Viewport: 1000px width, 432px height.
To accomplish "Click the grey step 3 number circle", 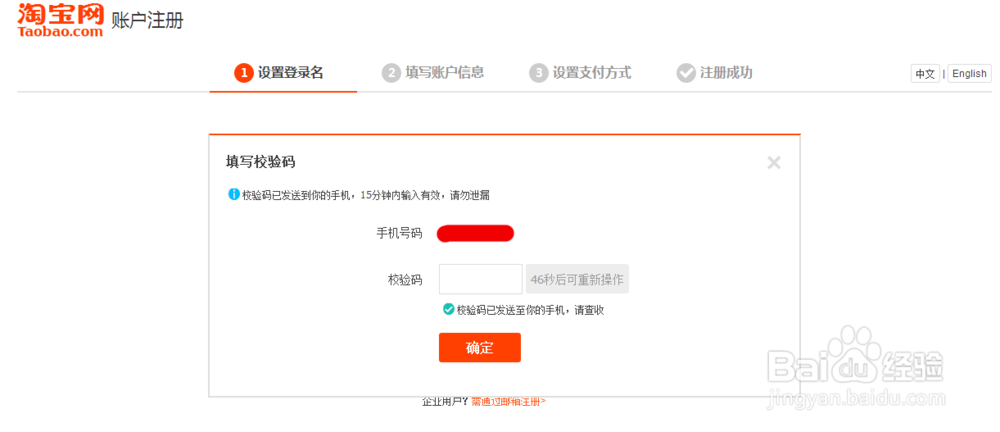I will tap(539, 72).
